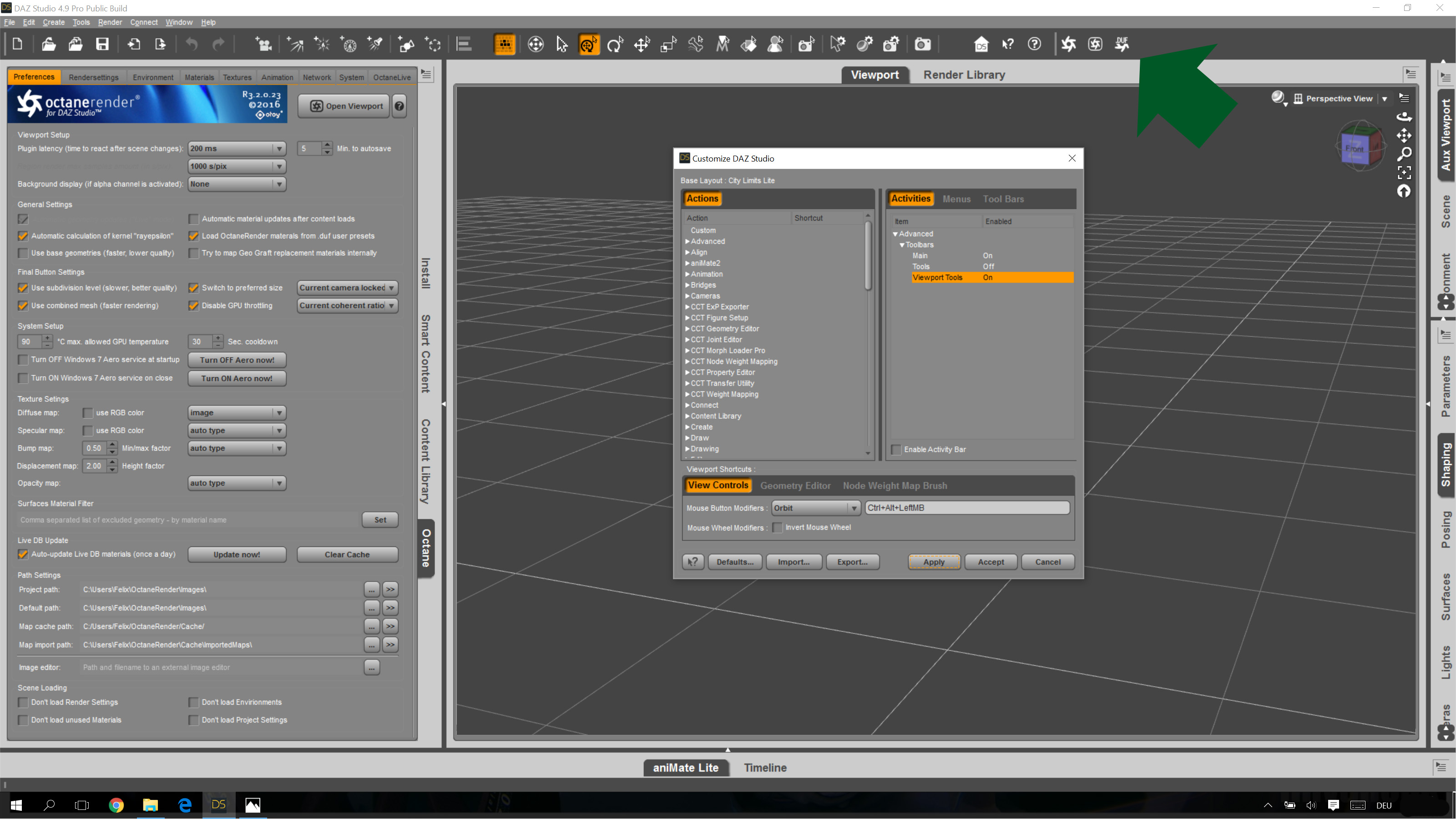The width and height of the screenshot is (1456, 819).
Task: Click the Frame view icon beside viewport
Action: coord(1404,172)
